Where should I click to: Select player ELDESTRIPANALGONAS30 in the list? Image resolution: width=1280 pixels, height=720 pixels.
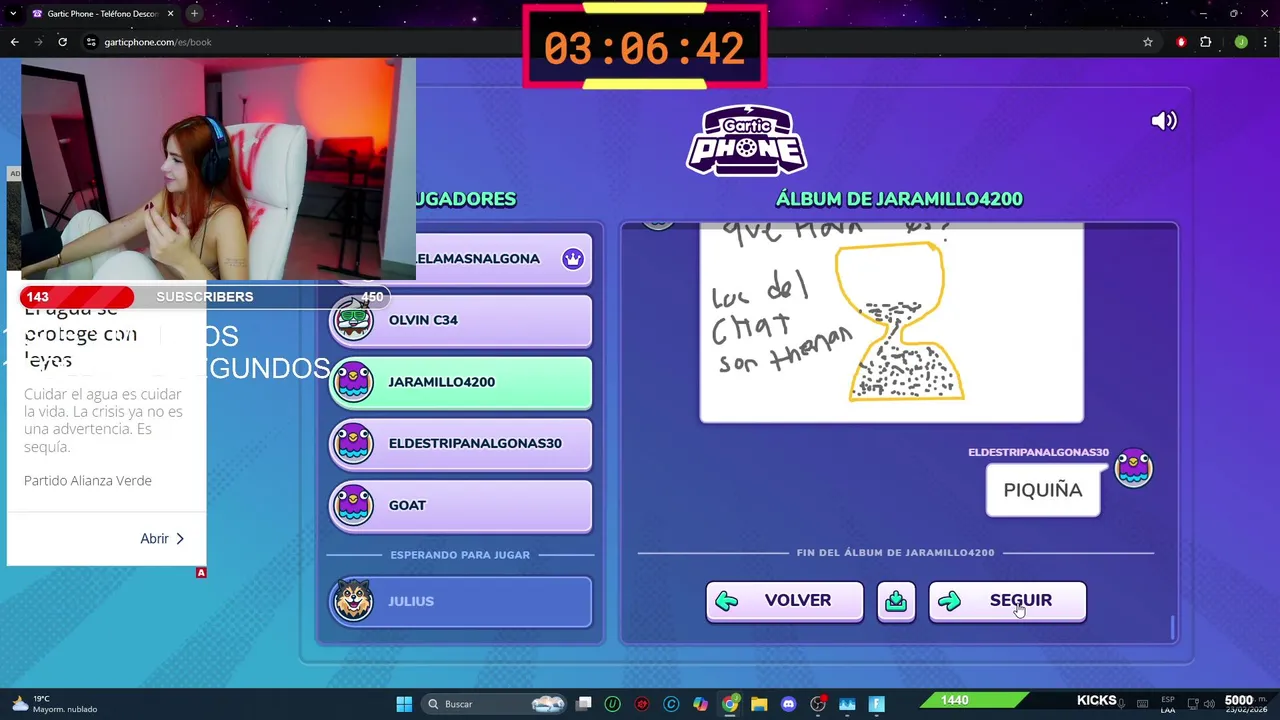461,443
